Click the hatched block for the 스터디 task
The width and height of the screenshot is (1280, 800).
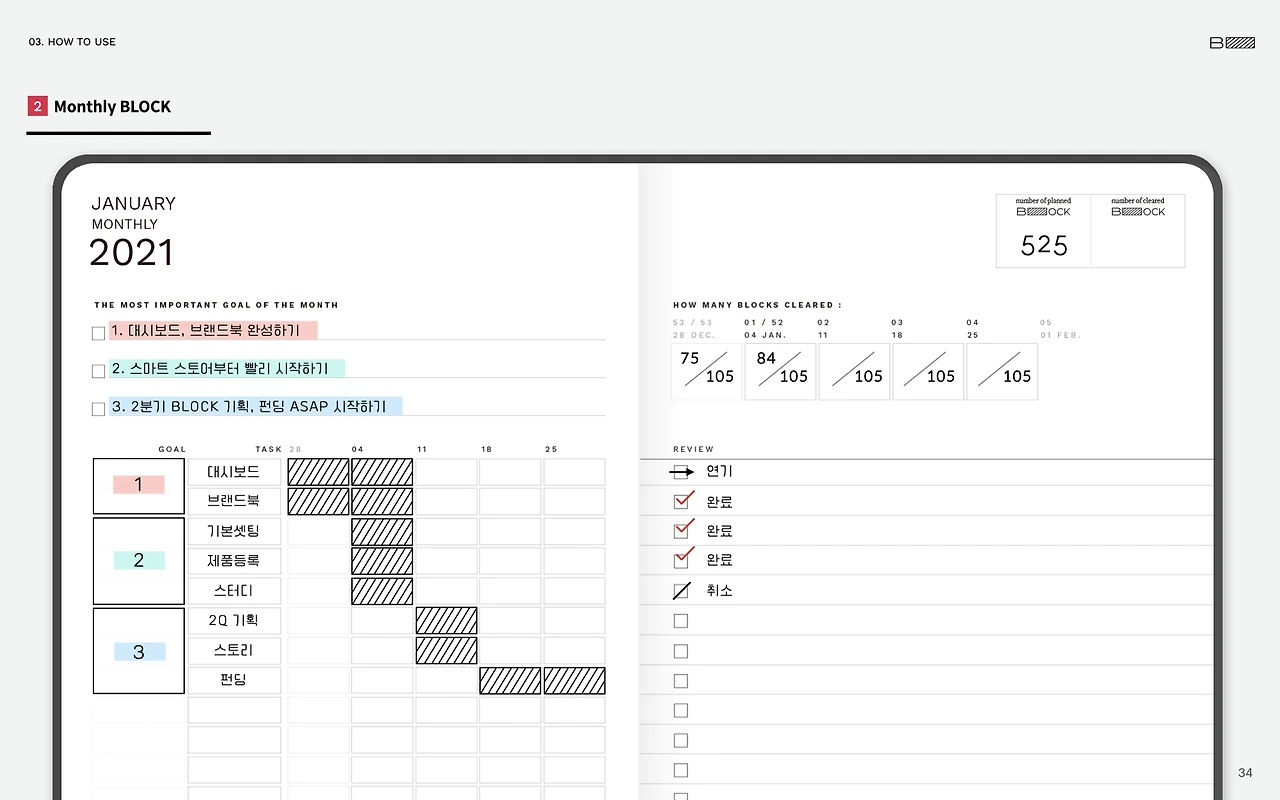381,590
